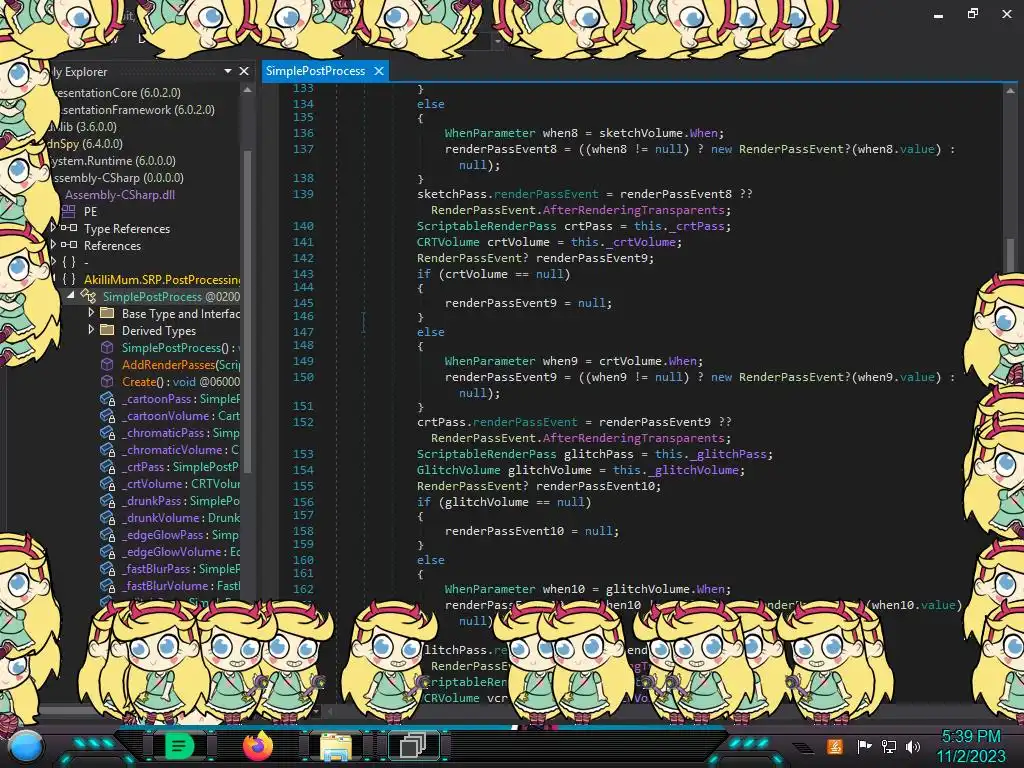
Task: Click the SimplePostProcess class icon
Action: coord(88,296)
